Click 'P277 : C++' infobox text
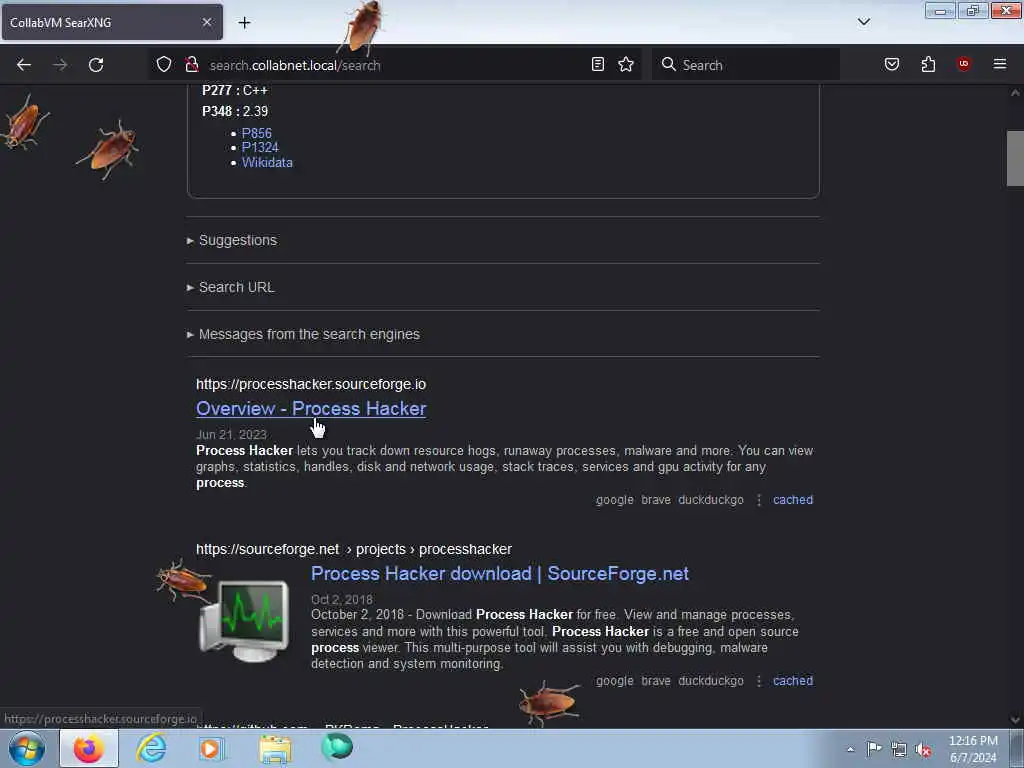This screenshot has width=1024, height=768. click(x=234, y=90)
